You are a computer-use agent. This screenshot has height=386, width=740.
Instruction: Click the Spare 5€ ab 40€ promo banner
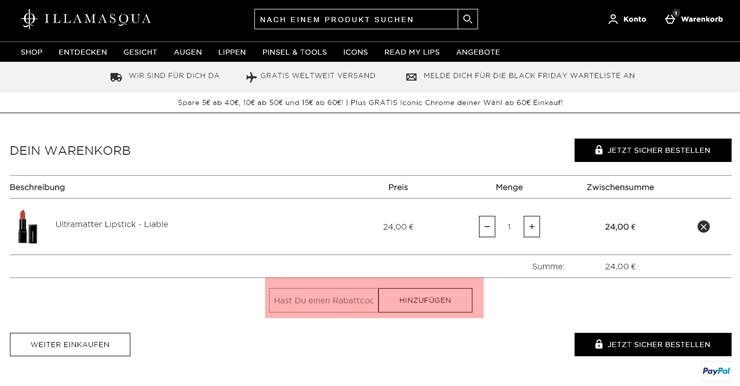coord(370,102)
